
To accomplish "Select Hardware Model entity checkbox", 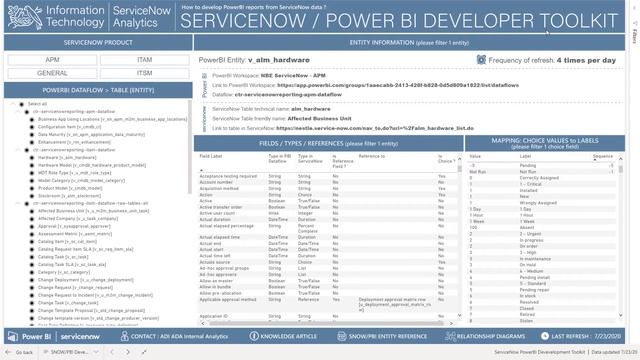I will click(32, 165).
